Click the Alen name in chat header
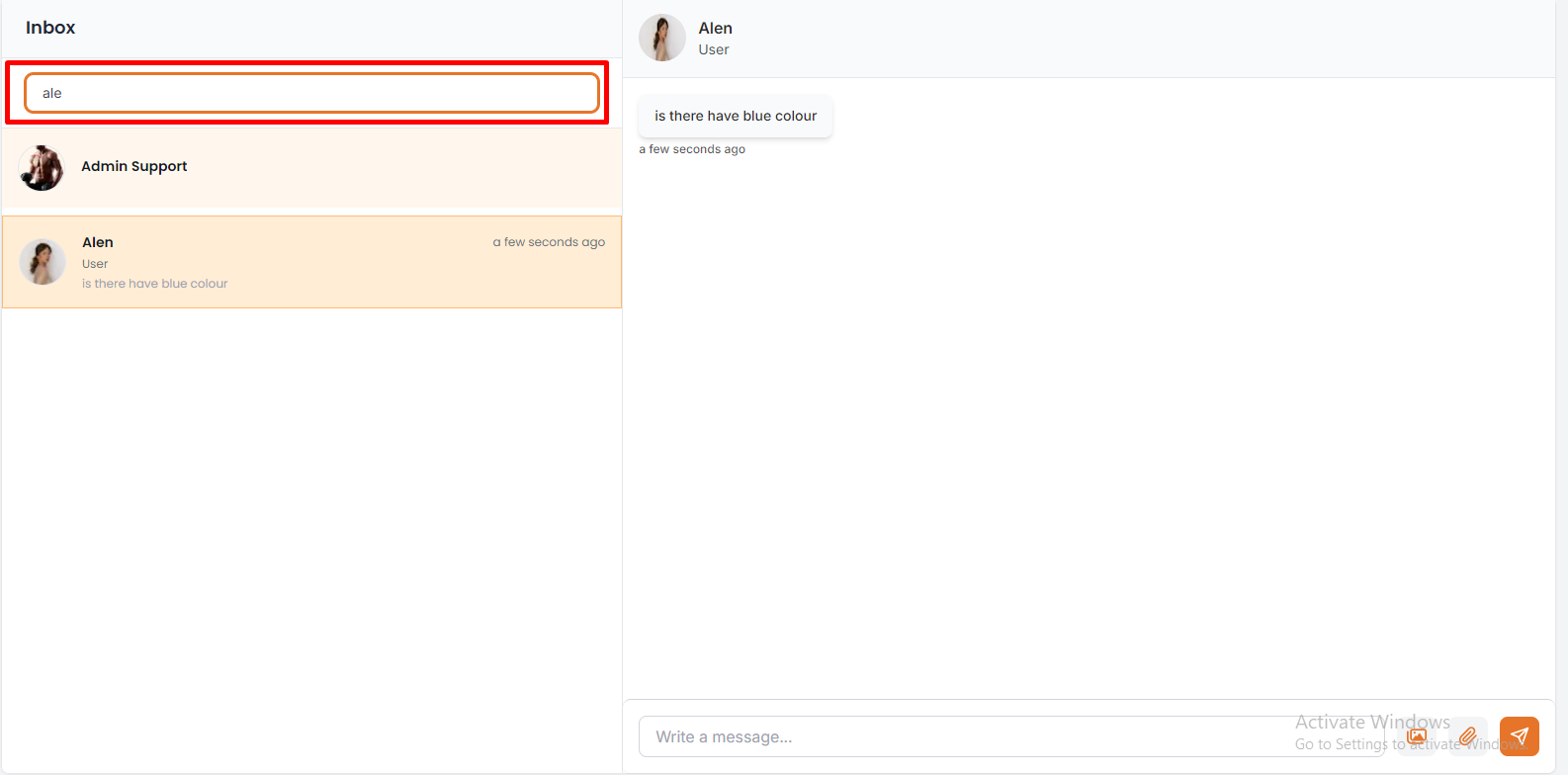 715,28
